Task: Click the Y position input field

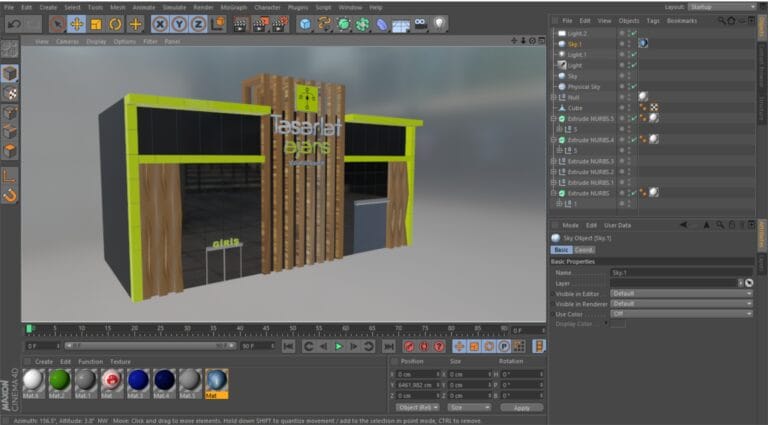Action: pyautogui.click(x=417, y=385)
